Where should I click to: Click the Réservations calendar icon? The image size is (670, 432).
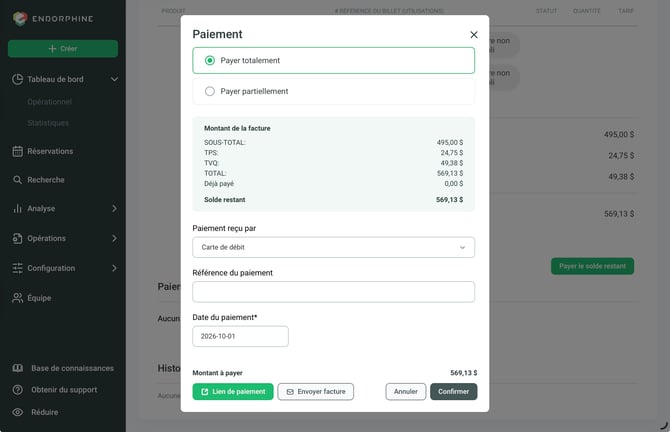pos(18,151)
